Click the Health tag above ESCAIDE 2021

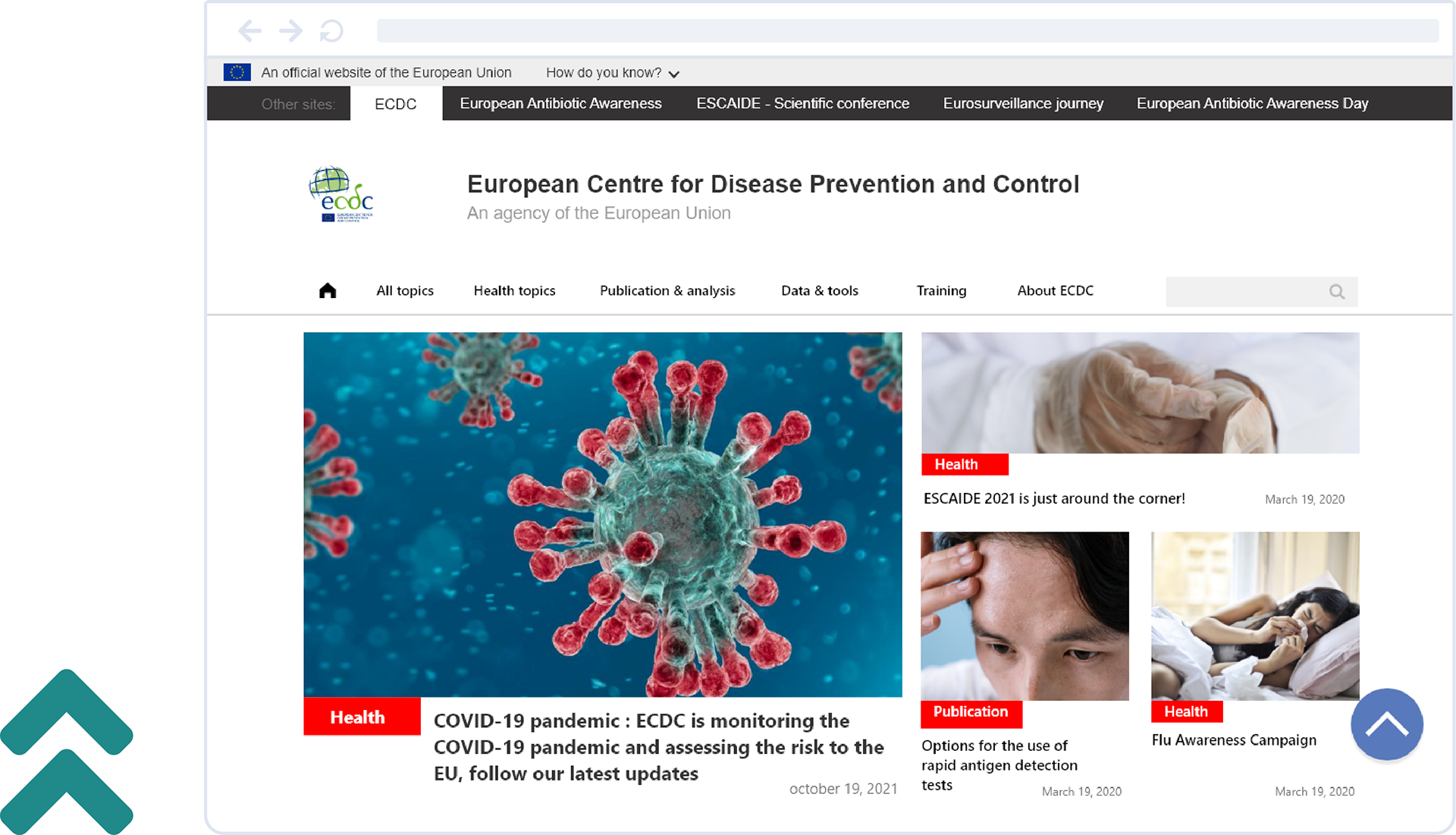tap(965, 464)
